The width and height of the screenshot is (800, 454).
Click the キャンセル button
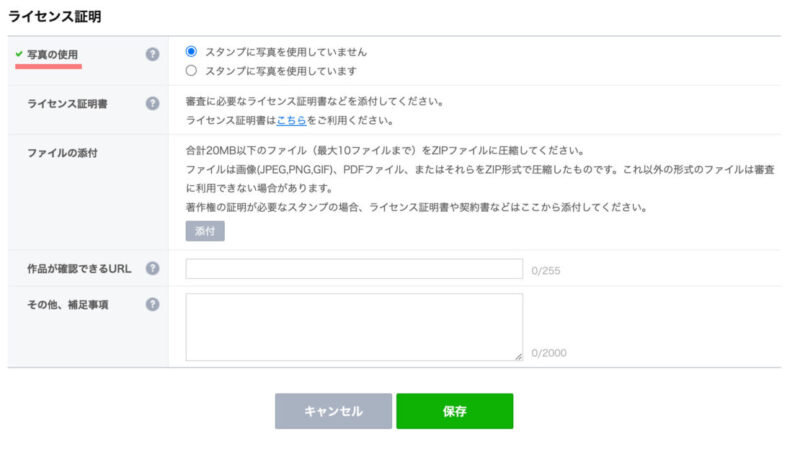(x=333, y=411)
